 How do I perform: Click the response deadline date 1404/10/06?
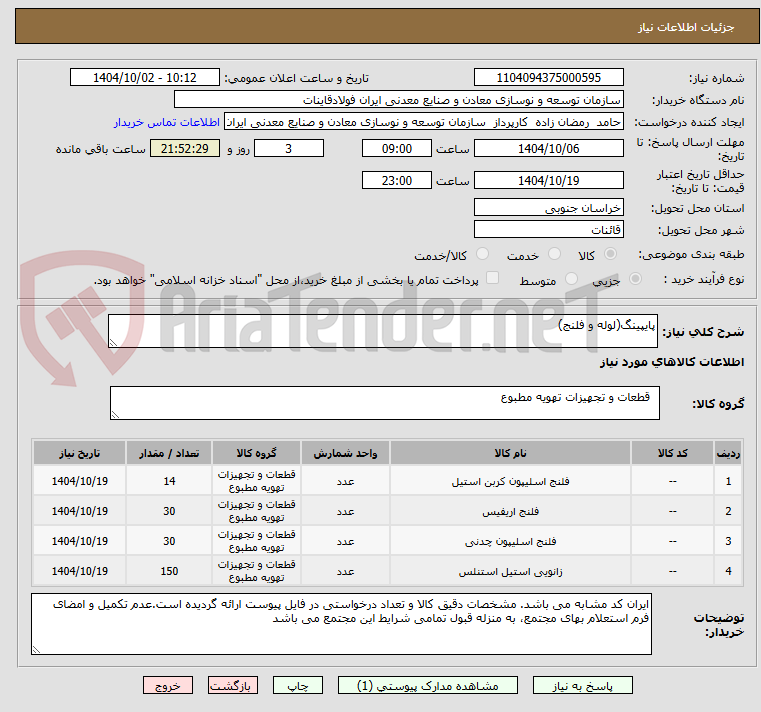coord(548,149)
